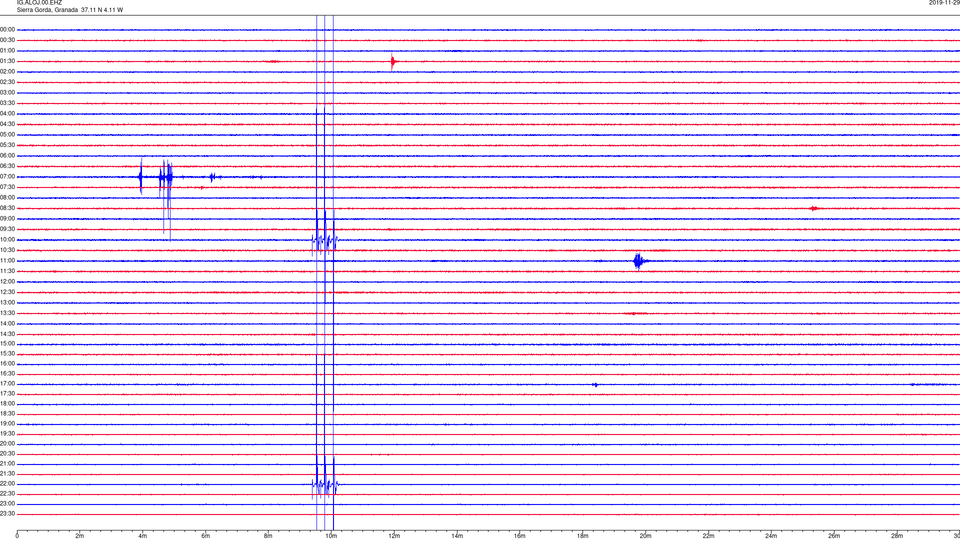Click the blue seismic burst on the 11:00 trace
This screenshot has height=540, width=960.
(639, 261)
